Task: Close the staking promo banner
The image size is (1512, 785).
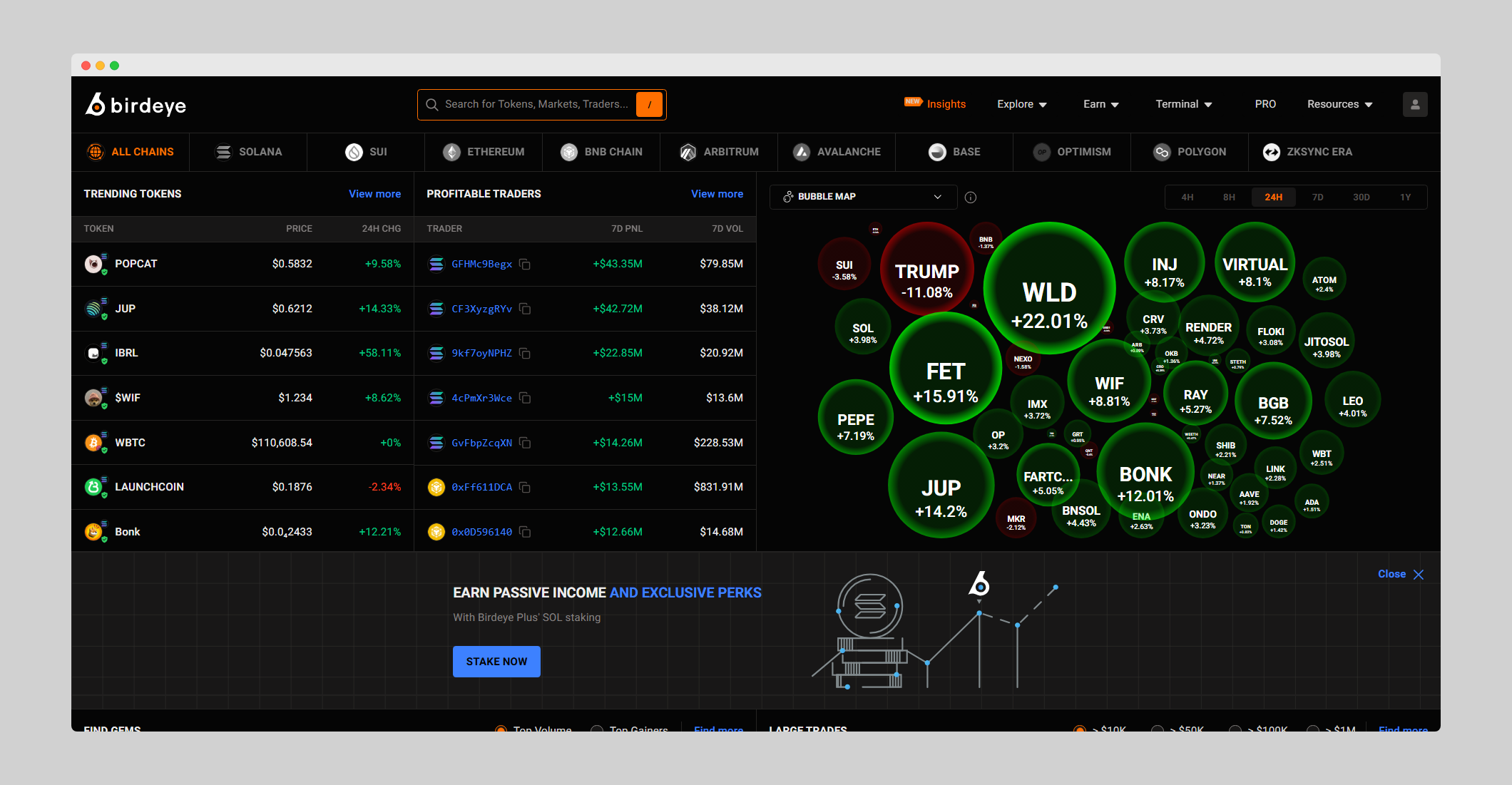Action: (x=1401, y=574)
